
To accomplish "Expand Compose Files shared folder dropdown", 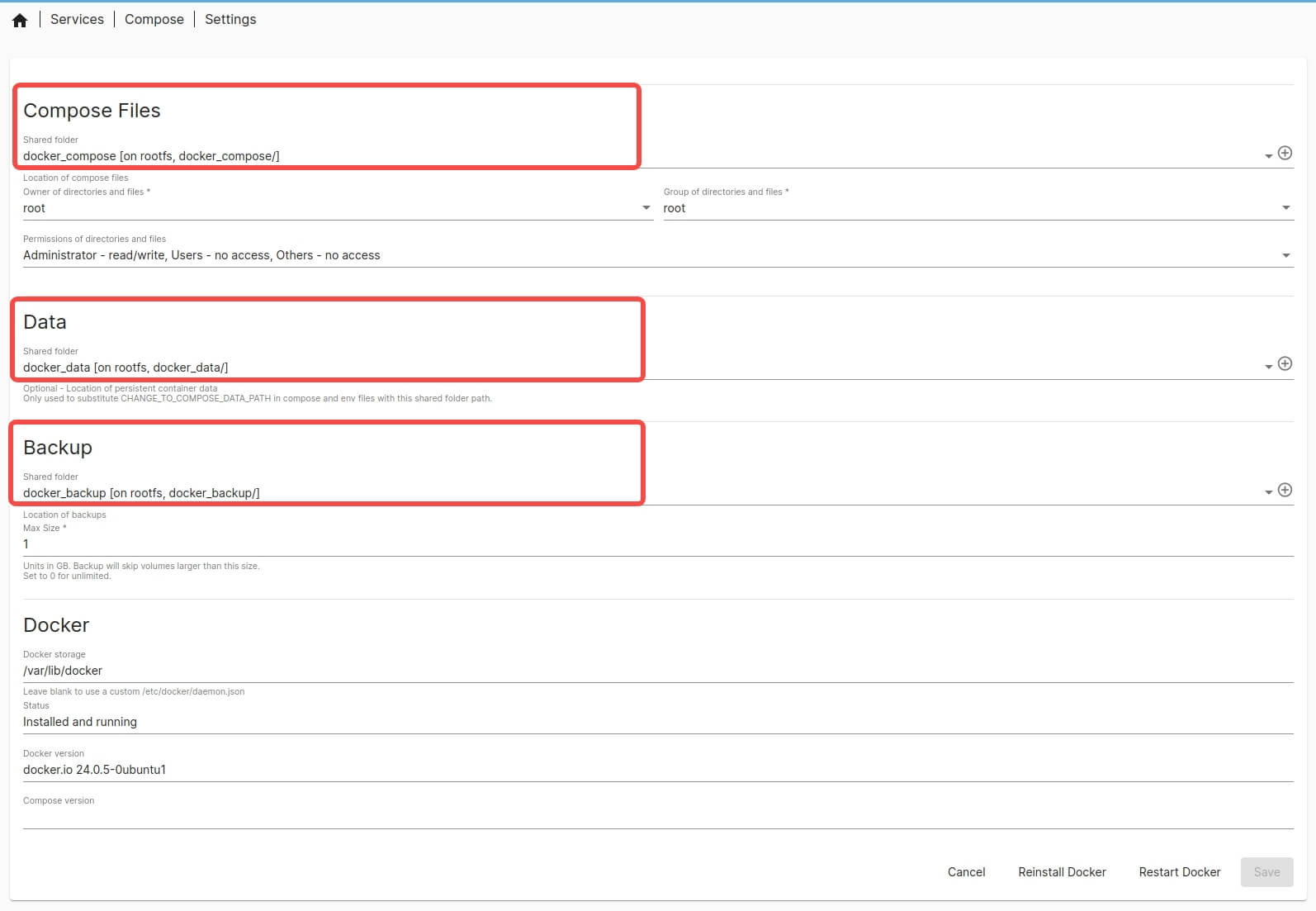I will [1268, 156].
